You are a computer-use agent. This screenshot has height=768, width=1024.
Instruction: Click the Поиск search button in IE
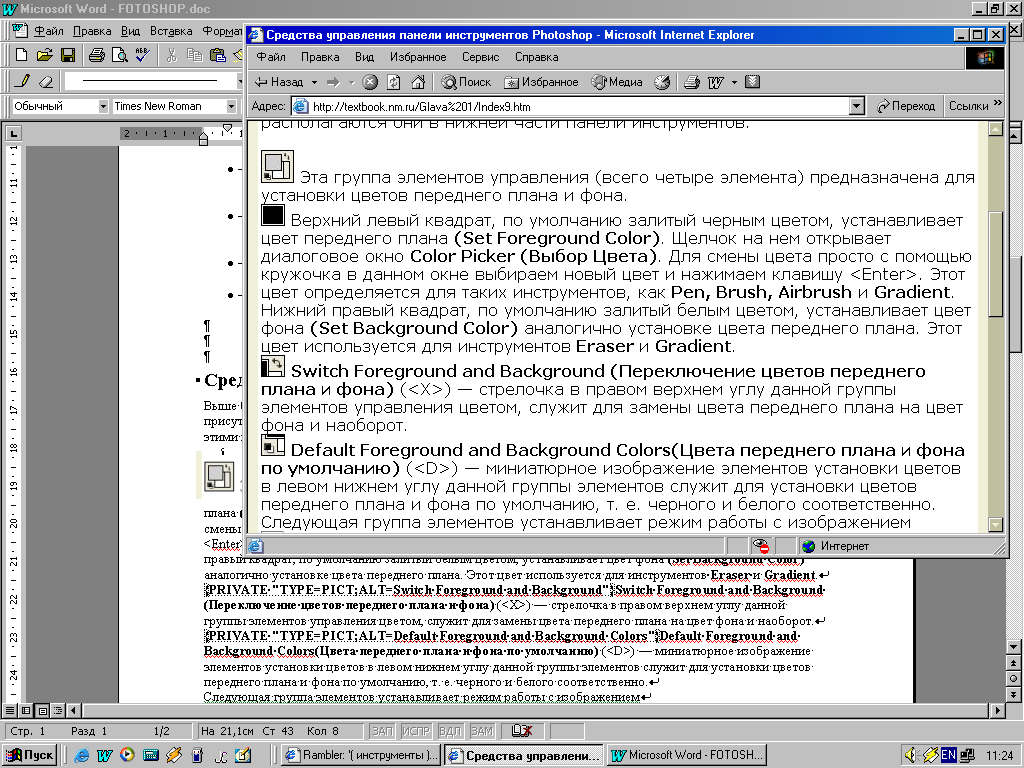point(466,82)
